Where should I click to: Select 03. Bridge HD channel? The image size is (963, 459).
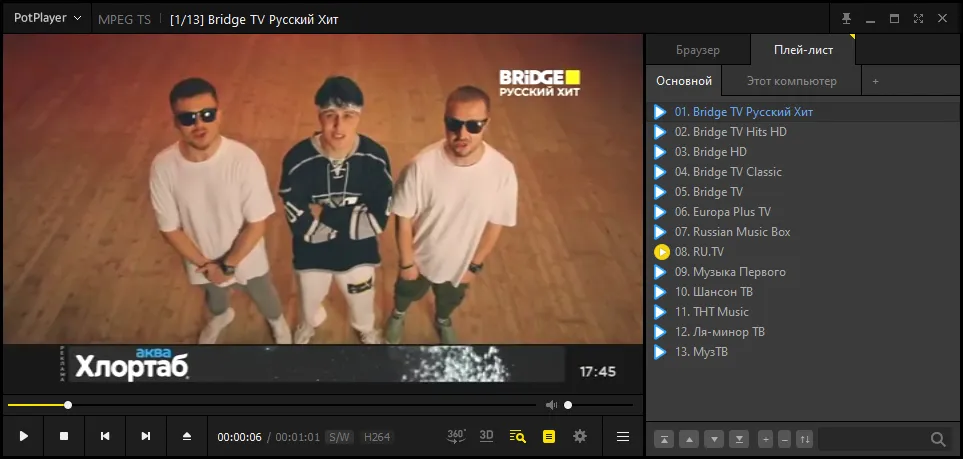click(804, 152)
